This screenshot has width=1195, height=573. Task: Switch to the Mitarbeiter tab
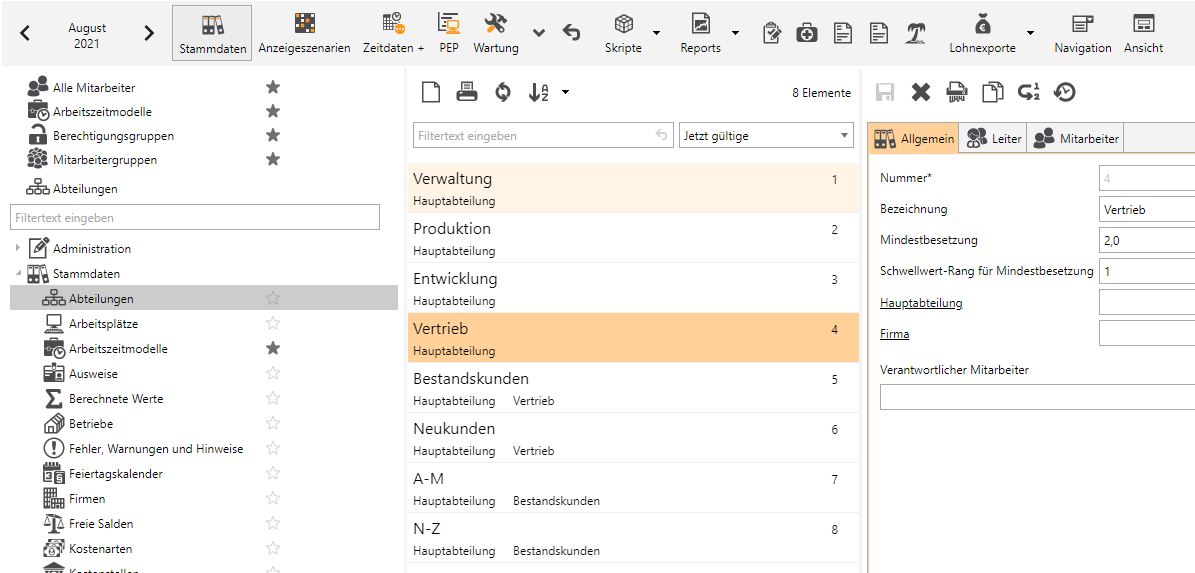[1077, 139]
